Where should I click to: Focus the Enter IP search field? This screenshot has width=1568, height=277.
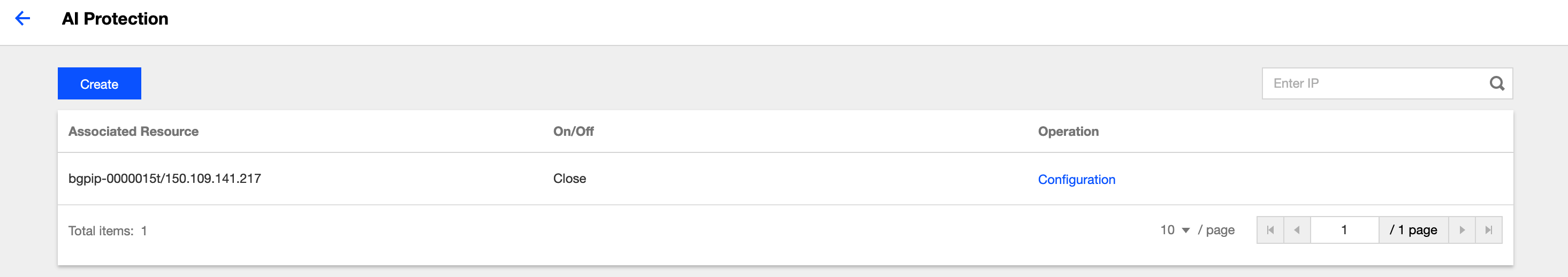pyautogui.click(x=1376, y=83)
